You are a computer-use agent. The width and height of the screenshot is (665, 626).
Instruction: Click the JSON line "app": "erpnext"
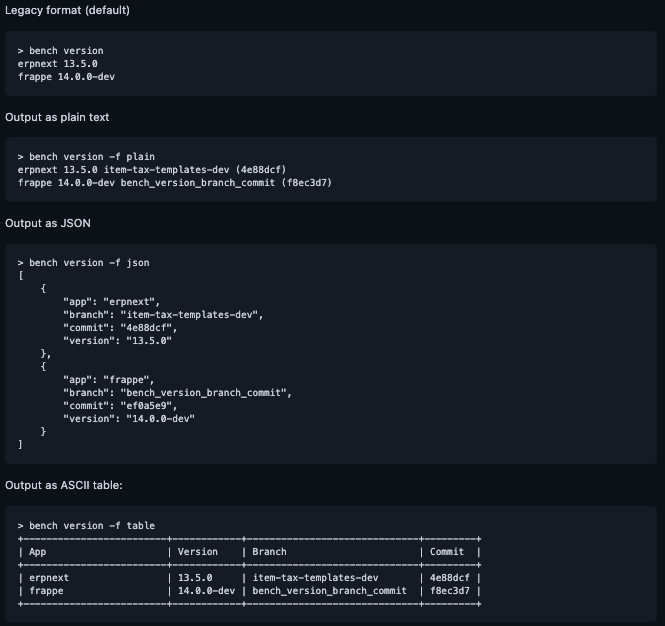coord(112,302)
